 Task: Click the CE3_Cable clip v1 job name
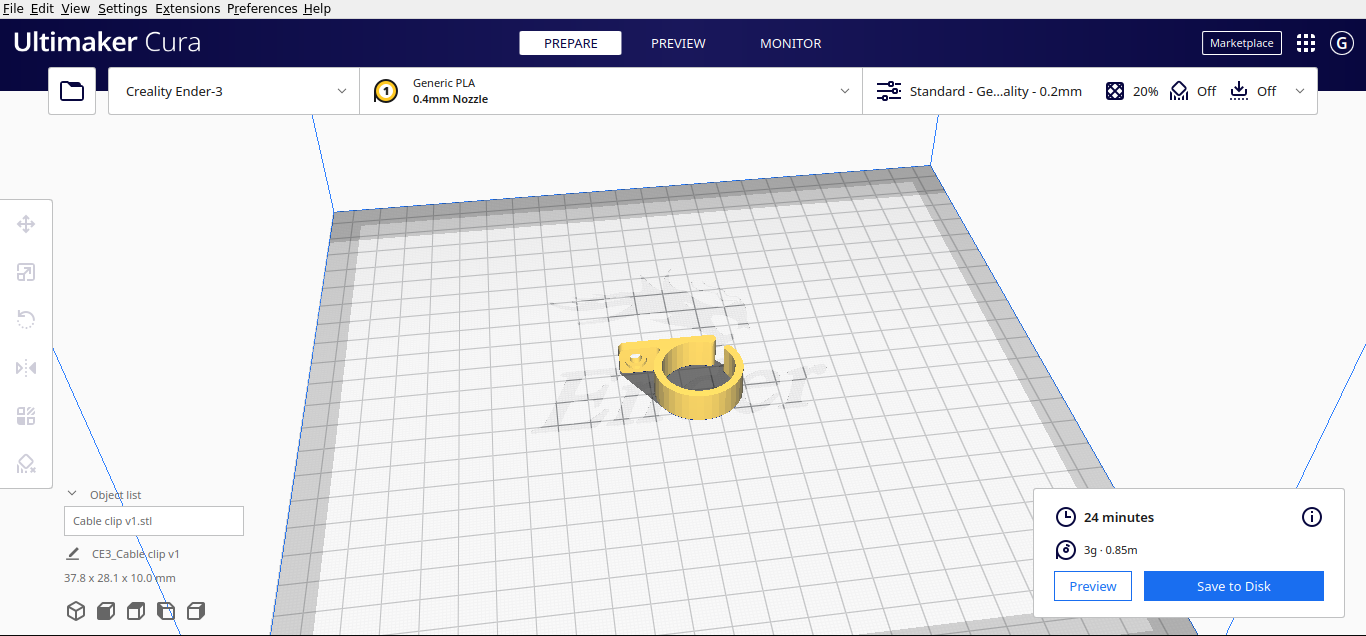(x=136, y=554)
